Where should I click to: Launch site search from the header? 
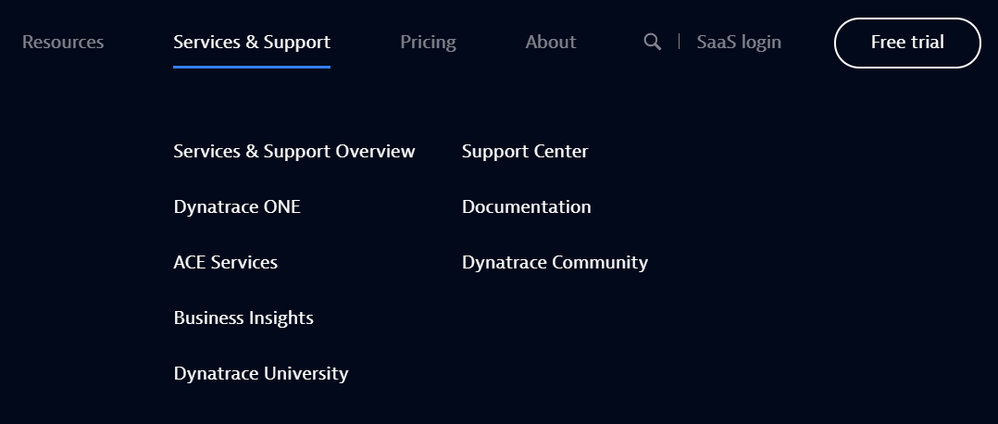click(x=652, y=42)
